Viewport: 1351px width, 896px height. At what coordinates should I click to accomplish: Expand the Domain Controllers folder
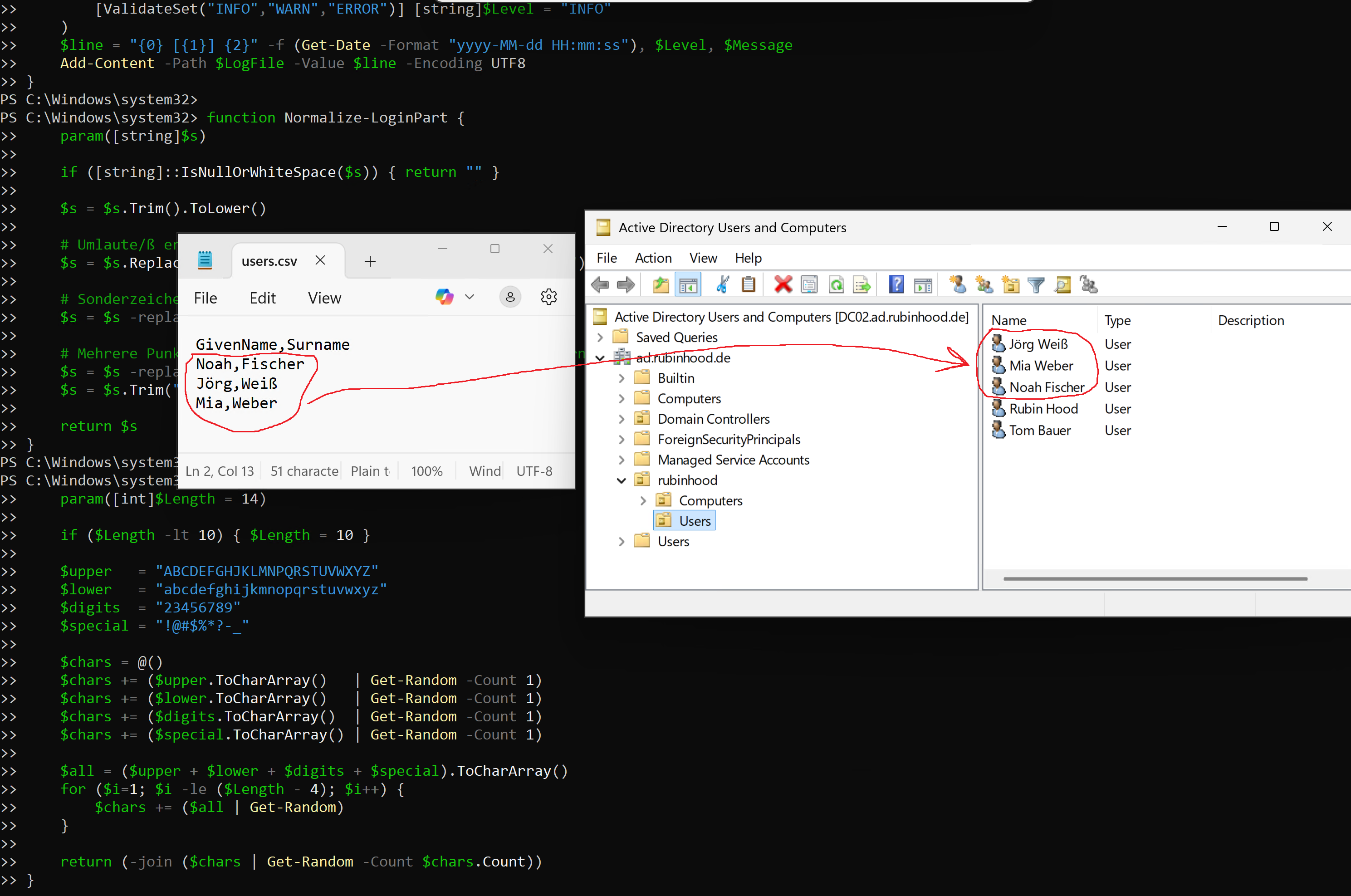tap(622, 419)
